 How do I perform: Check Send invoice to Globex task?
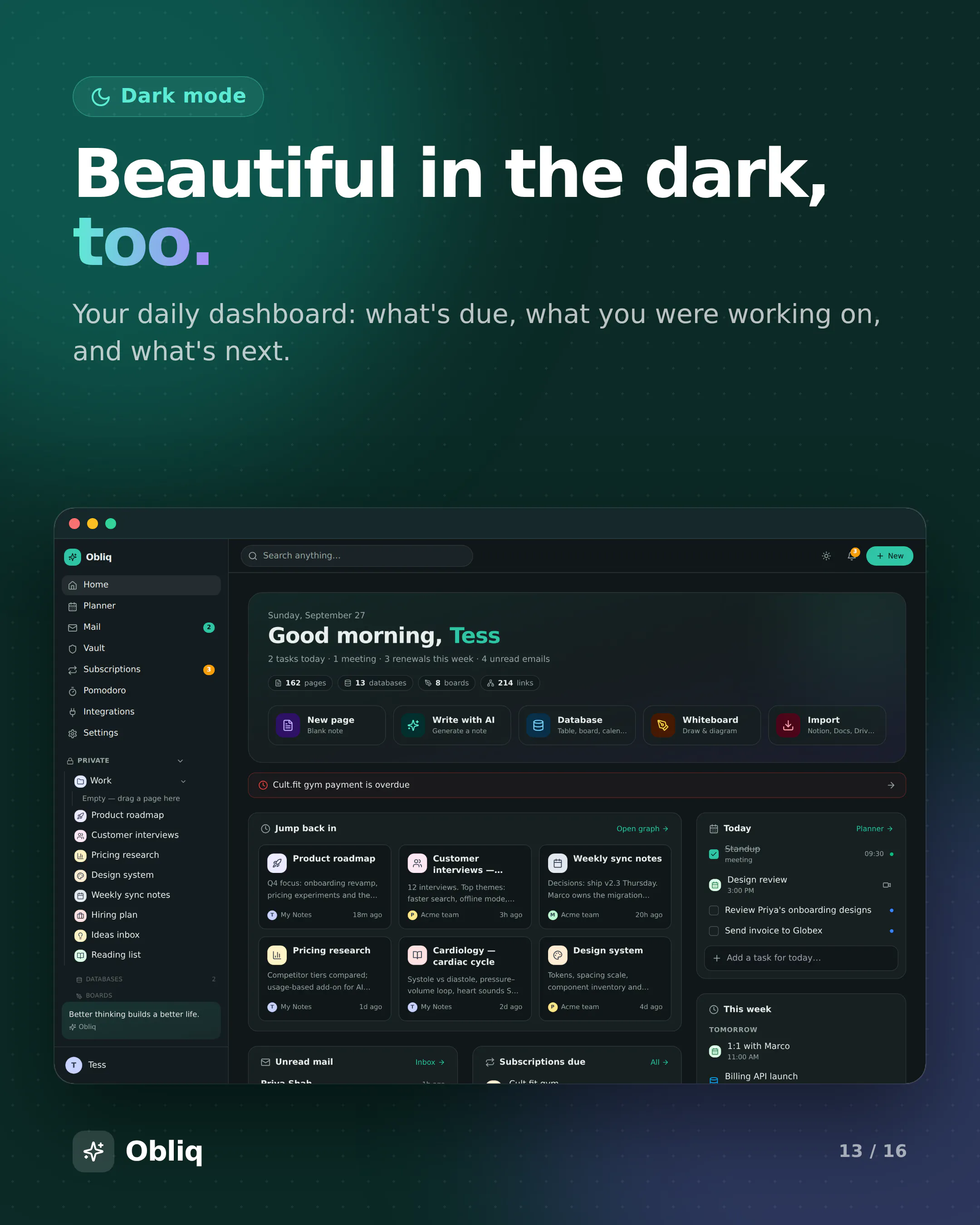coord(714,931)
